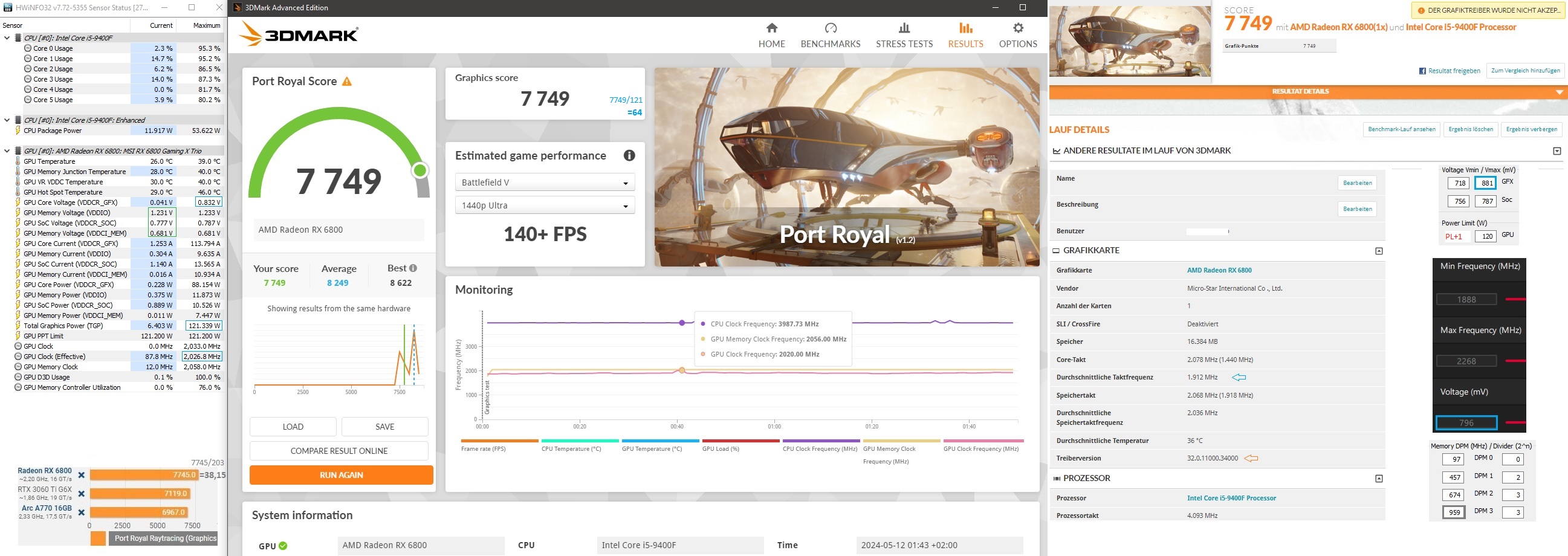Click the SAVE button
This screenshot has height=556, width=1568.
(x=384, y=427)
